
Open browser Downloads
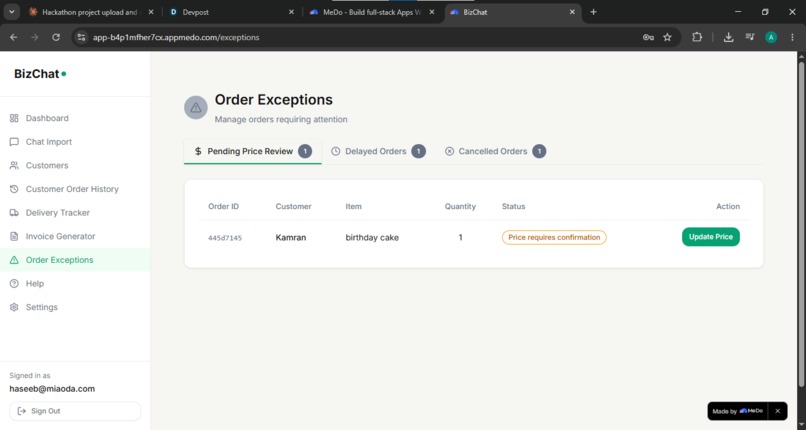pos(728,37)
